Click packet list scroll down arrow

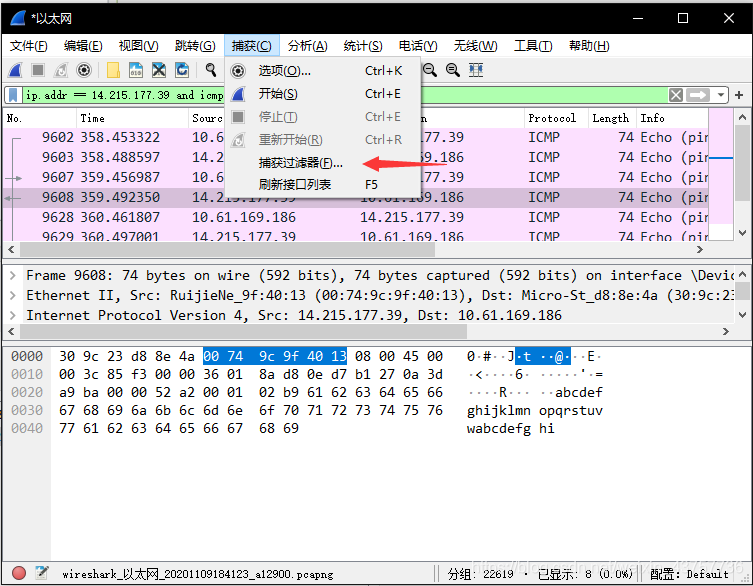click(x=742, y=234)
